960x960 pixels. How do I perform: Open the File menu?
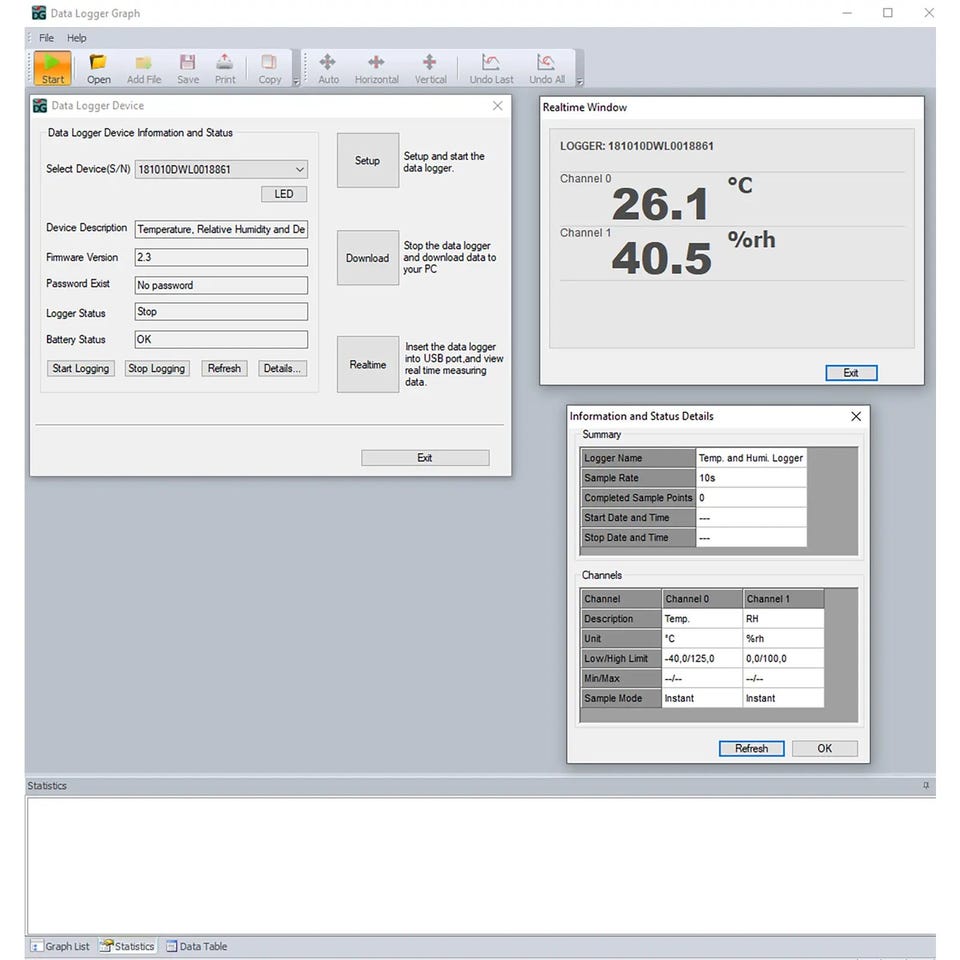(47, 38)
